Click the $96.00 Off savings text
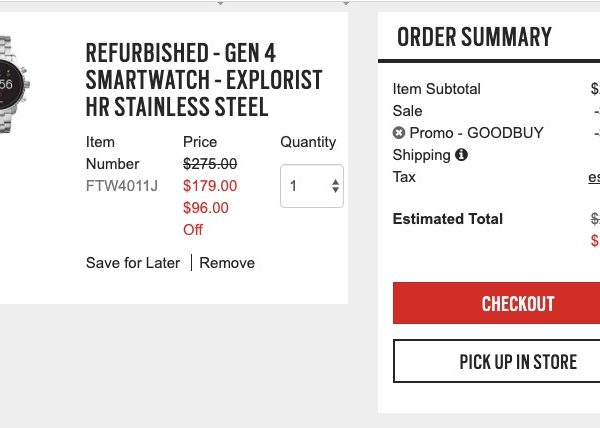The width and height of the screenshot is (600, 428). [x=206, y=218]
